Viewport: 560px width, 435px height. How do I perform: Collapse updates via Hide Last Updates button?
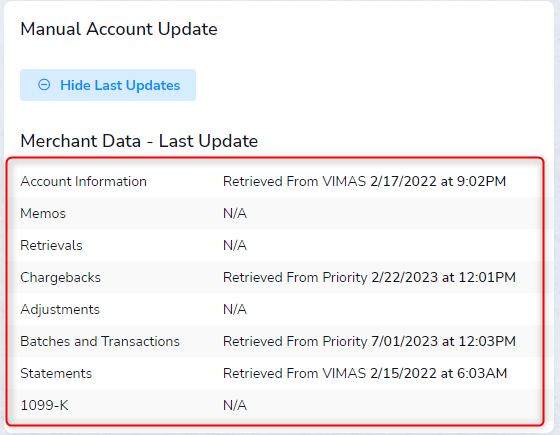(108, 85)
